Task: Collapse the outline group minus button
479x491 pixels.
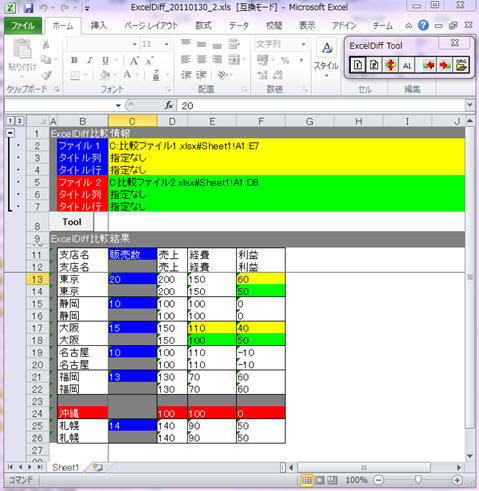Action: click(x=10, y=133)
